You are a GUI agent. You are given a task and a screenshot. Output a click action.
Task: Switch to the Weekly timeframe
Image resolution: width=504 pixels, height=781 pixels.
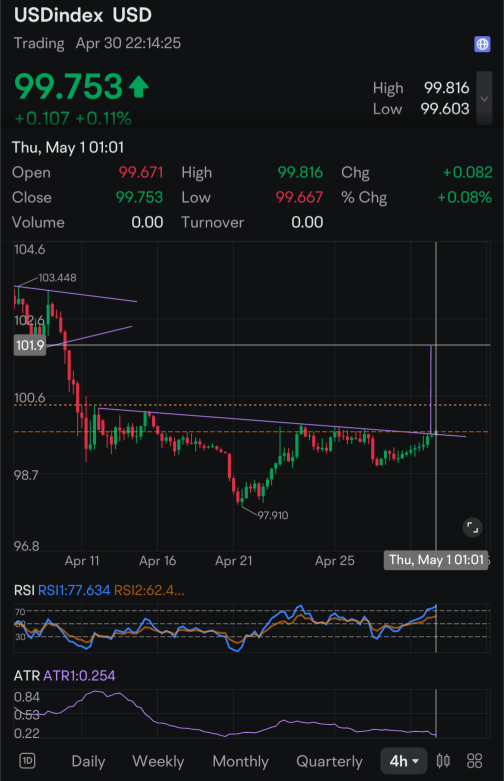[158, 761]
